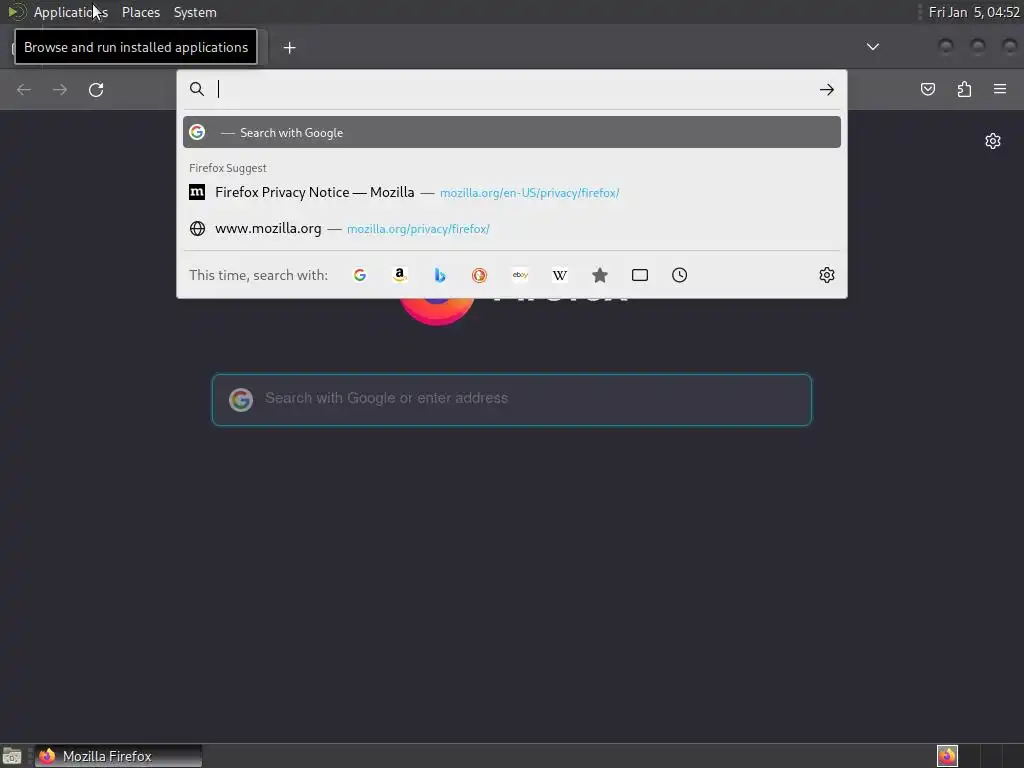Go forward one page
The height and width of the screenshot is (768, 1024).
[x=59, y=89]
